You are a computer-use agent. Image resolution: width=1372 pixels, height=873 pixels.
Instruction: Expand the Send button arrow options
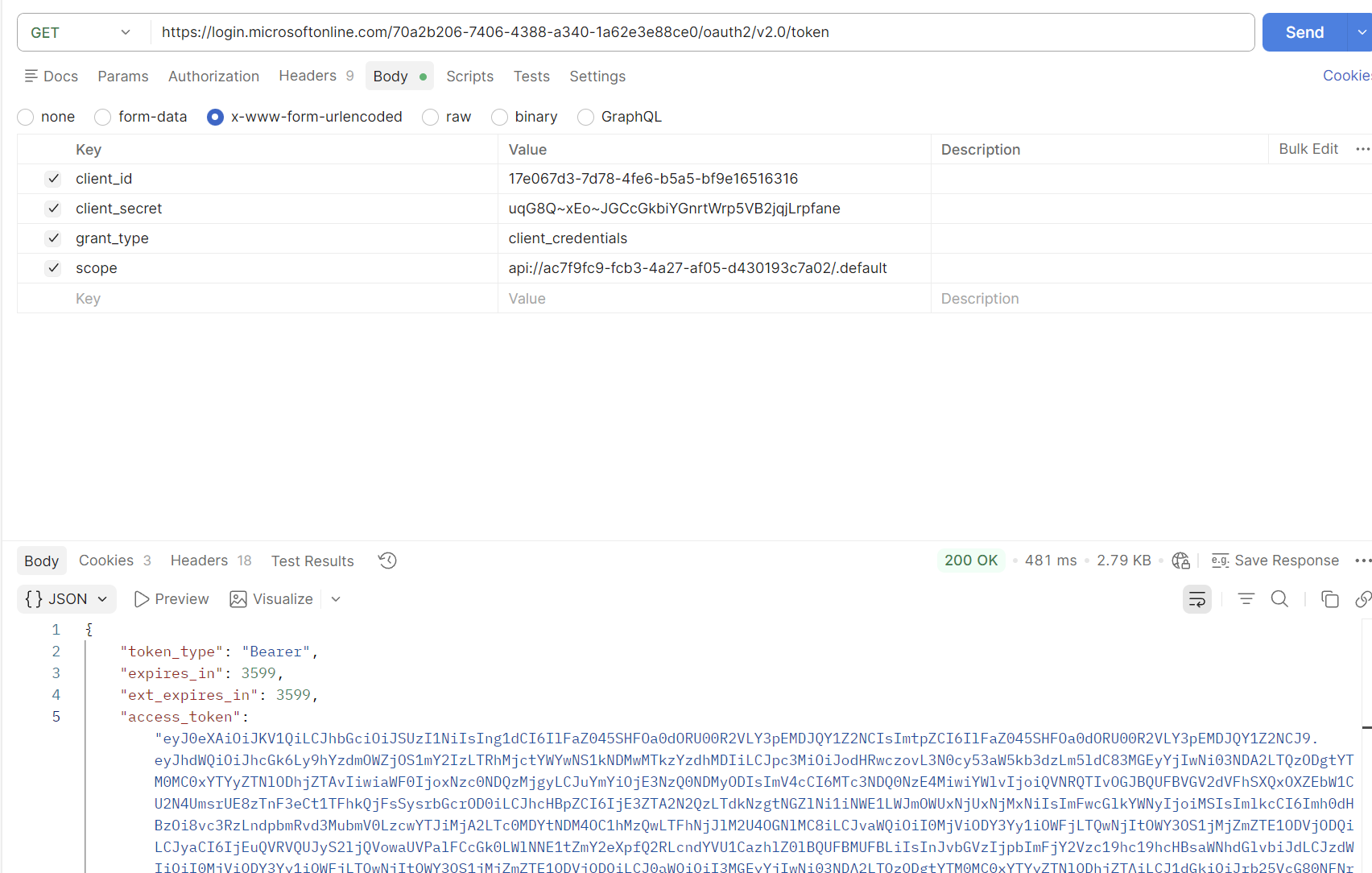tap(1360, 33)
